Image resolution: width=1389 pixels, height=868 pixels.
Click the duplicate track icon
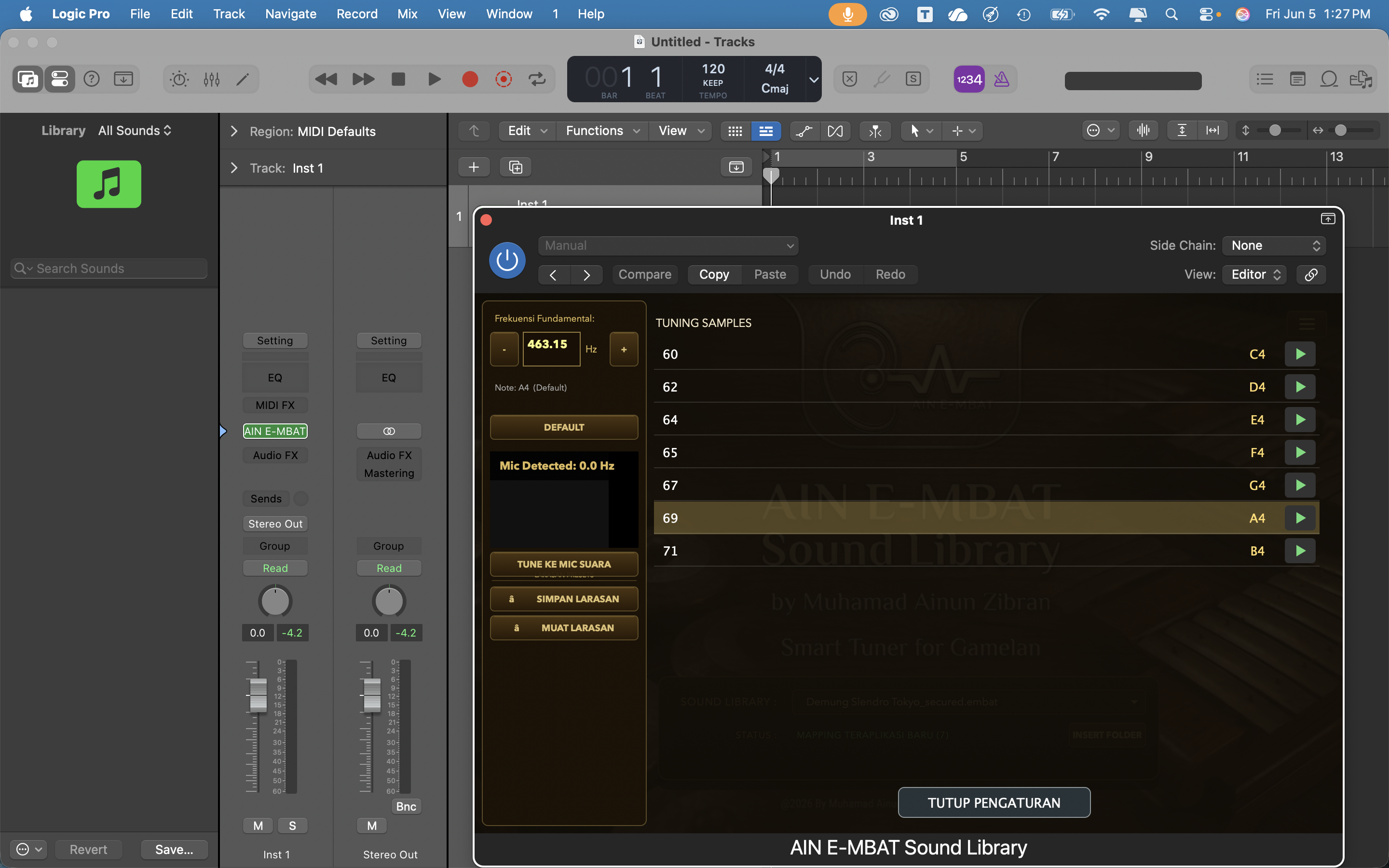click(516, 167)
